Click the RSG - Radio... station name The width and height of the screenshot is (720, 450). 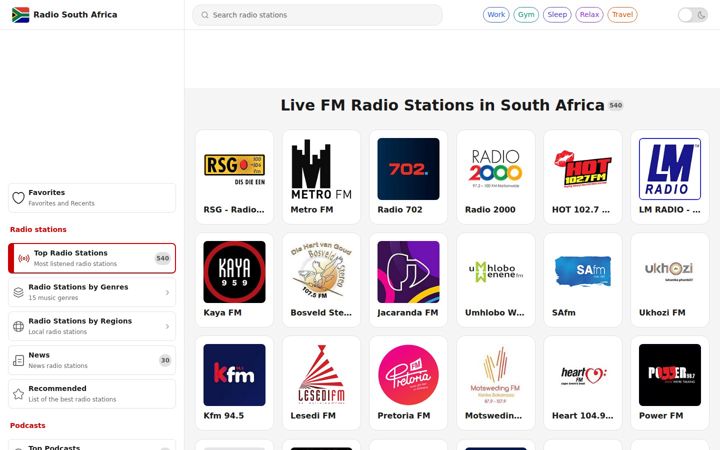[234, 209]
